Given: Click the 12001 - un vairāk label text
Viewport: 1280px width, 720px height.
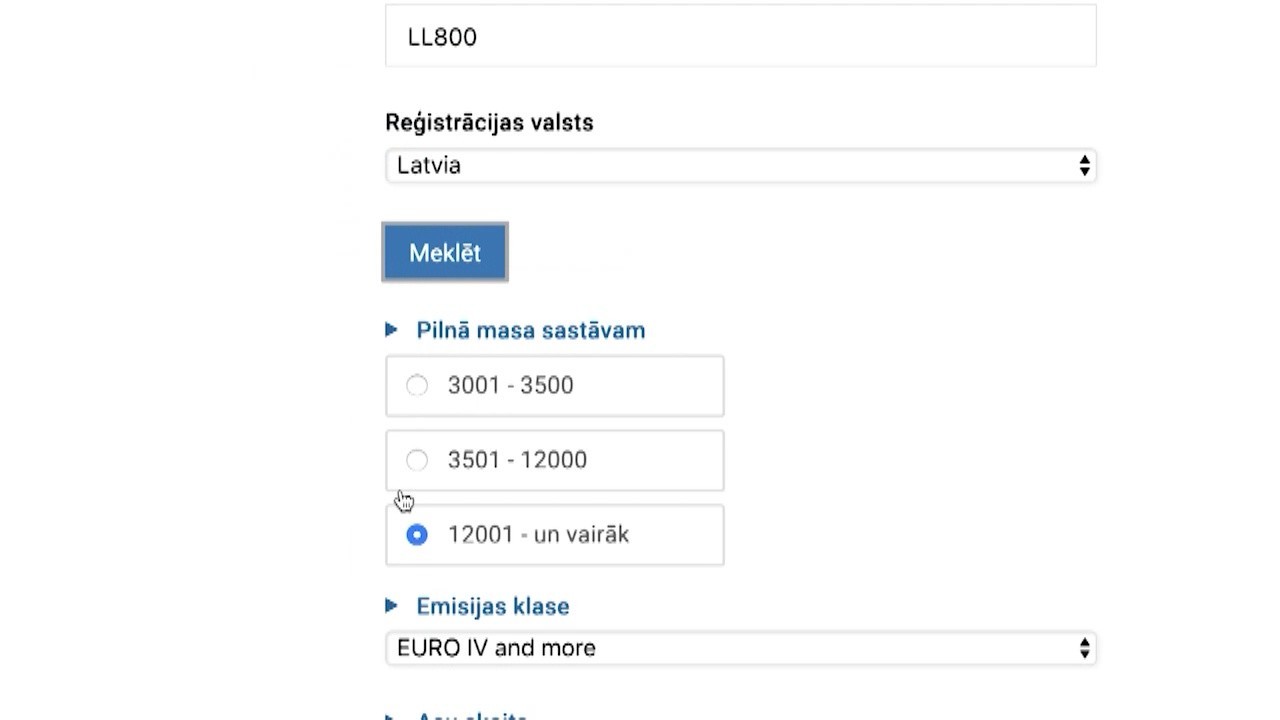Looking at the screenshot, I should pos(538,535).
